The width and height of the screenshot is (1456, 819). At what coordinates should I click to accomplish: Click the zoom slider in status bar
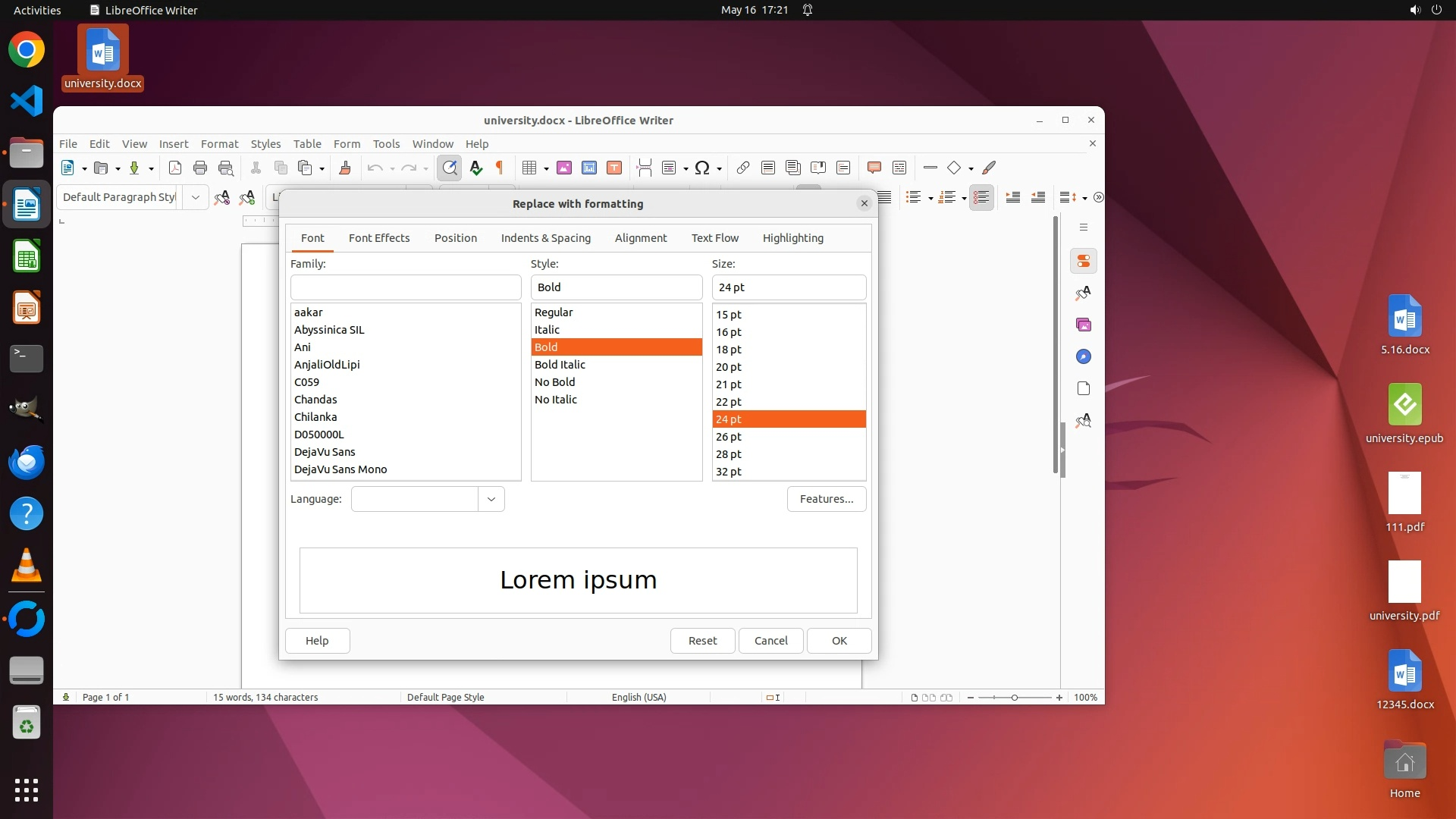pyautogui.click(x=1015, y=698)
